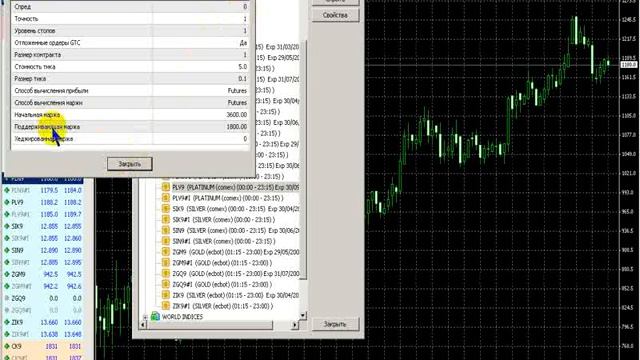Click the SIN9 SILVER comex symbol icon
This screenshot has width=640, height=360.
[x=165, y=230]
